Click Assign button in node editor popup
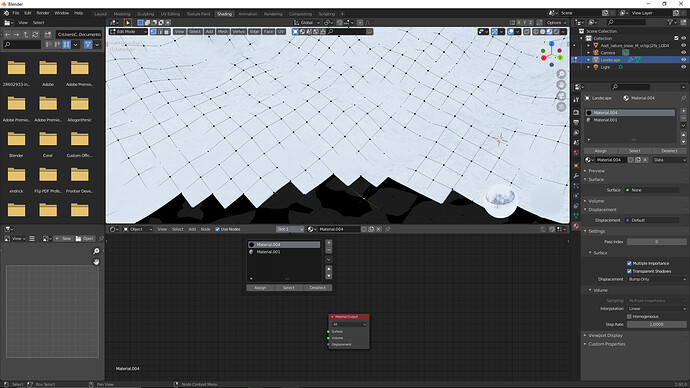690x388 pixels. 261,288
